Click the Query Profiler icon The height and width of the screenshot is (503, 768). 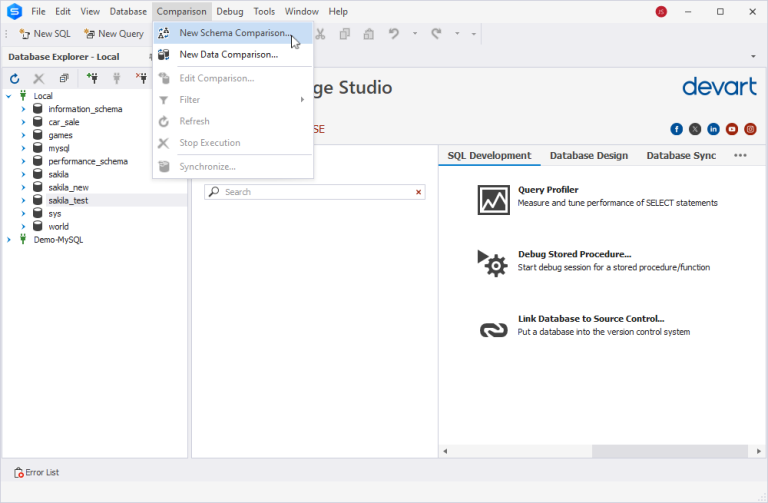pos(494,200)
